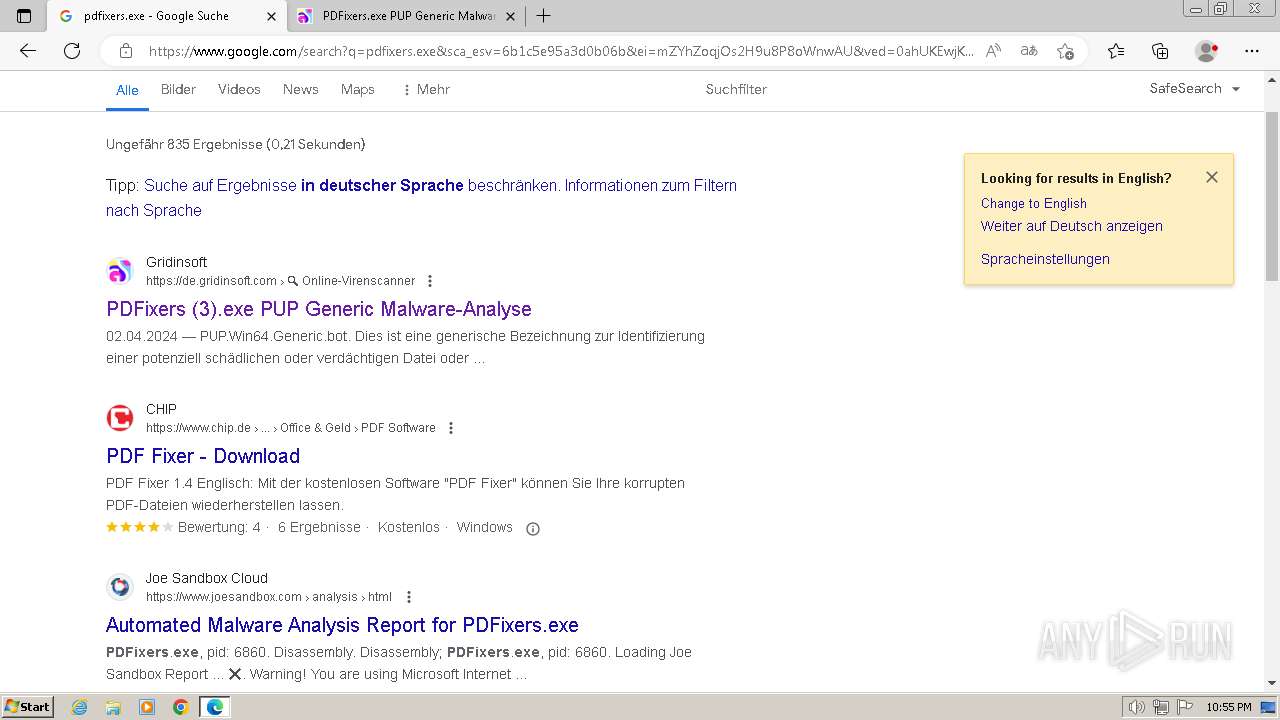The height and width of the screenshot is (720, 1280).
Task: Open Collections panel
Action: (1160, 51)
